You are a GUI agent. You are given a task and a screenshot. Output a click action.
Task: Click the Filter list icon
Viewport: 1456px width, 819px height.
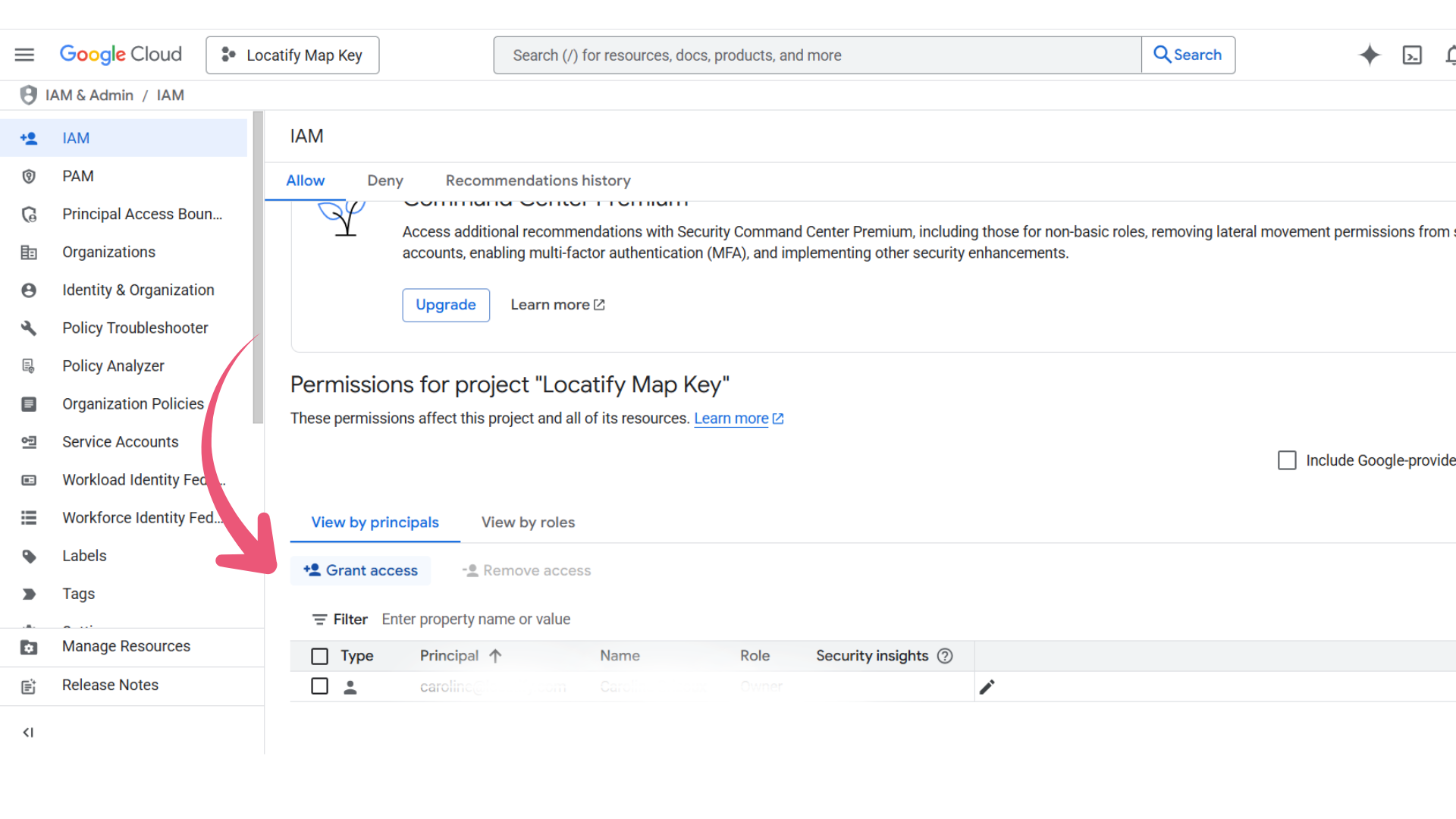coord(319,620)
